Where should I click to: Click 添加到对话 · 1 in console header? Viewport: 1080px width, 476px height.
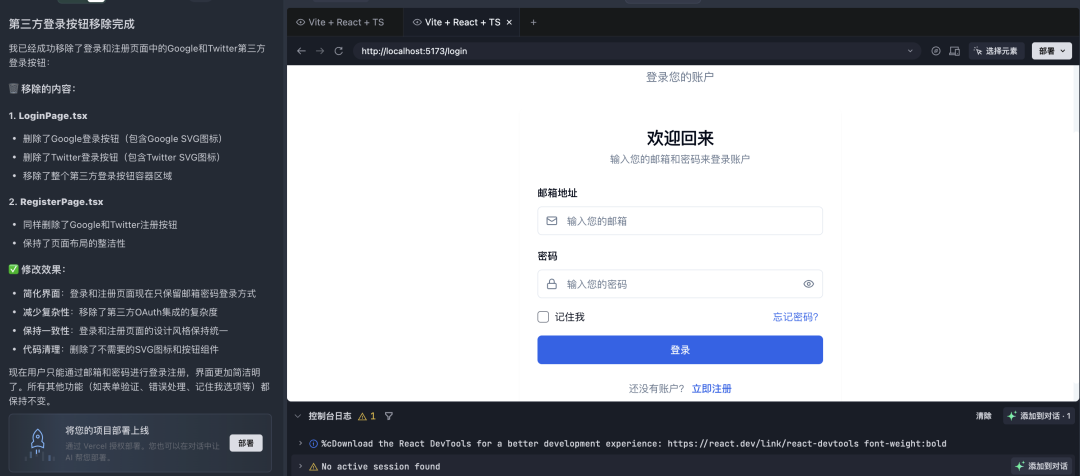point(1039,416)
